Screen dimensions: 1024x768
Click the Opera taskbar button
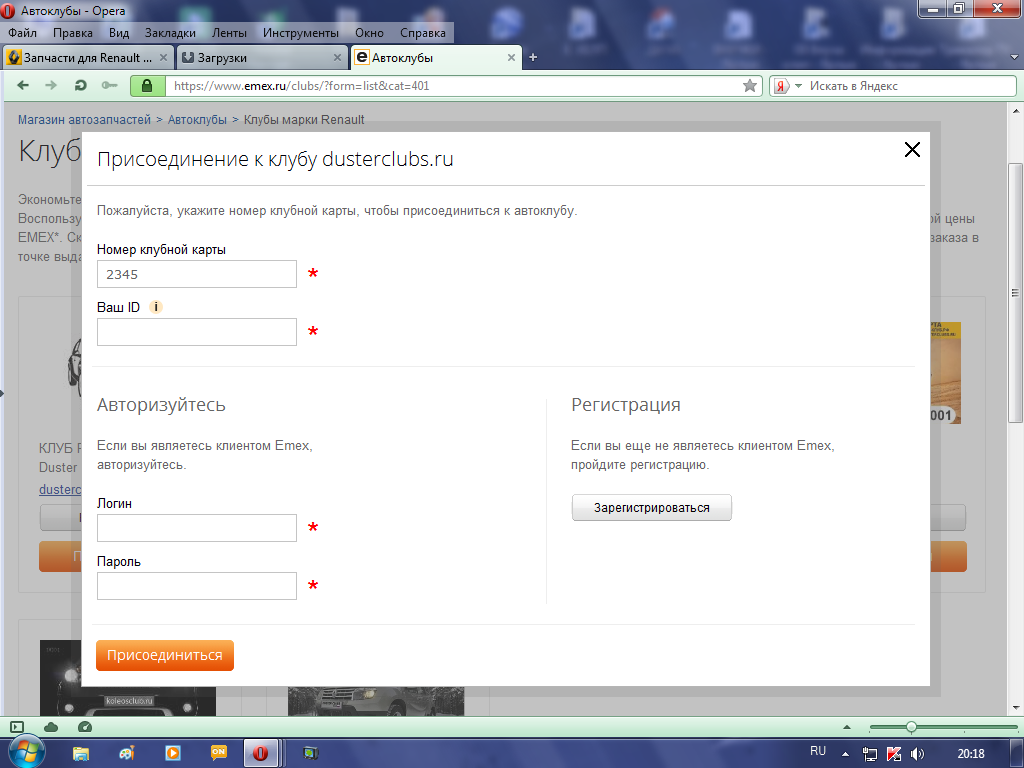[x=261, y=753]
